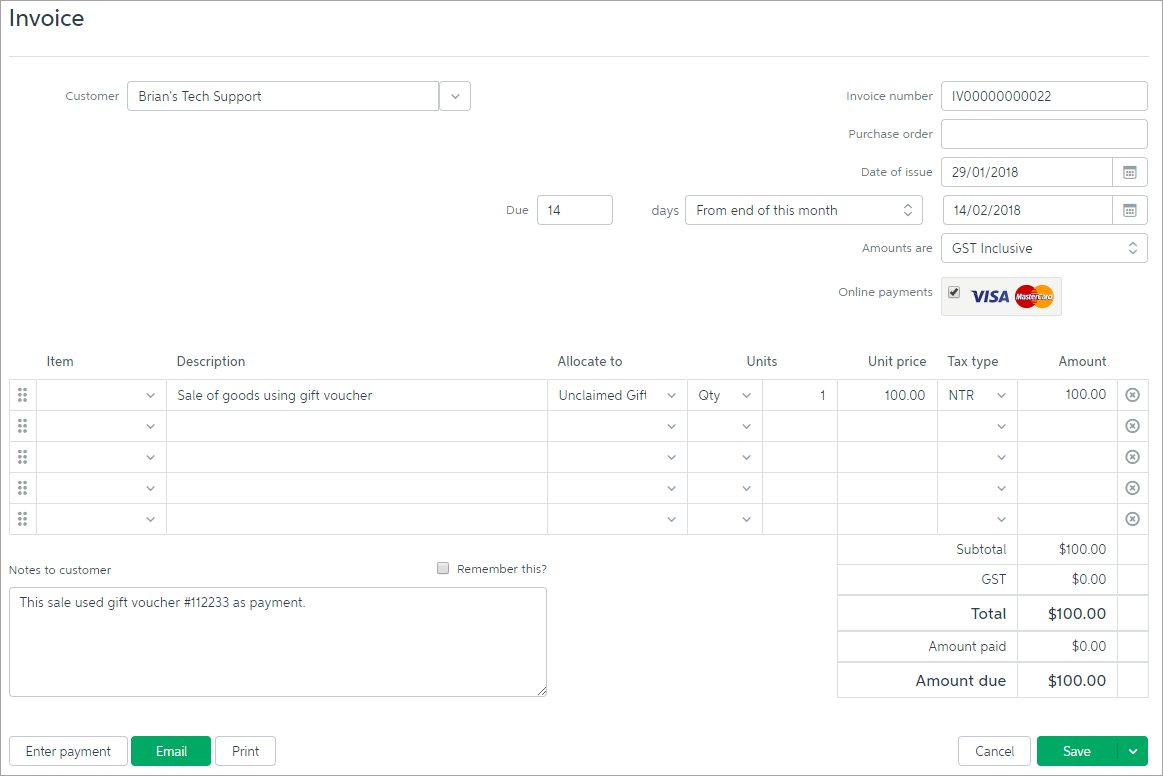The image size is (1163, 776).
Task: Click the Invoice number field
Action: click(1044, 96)
